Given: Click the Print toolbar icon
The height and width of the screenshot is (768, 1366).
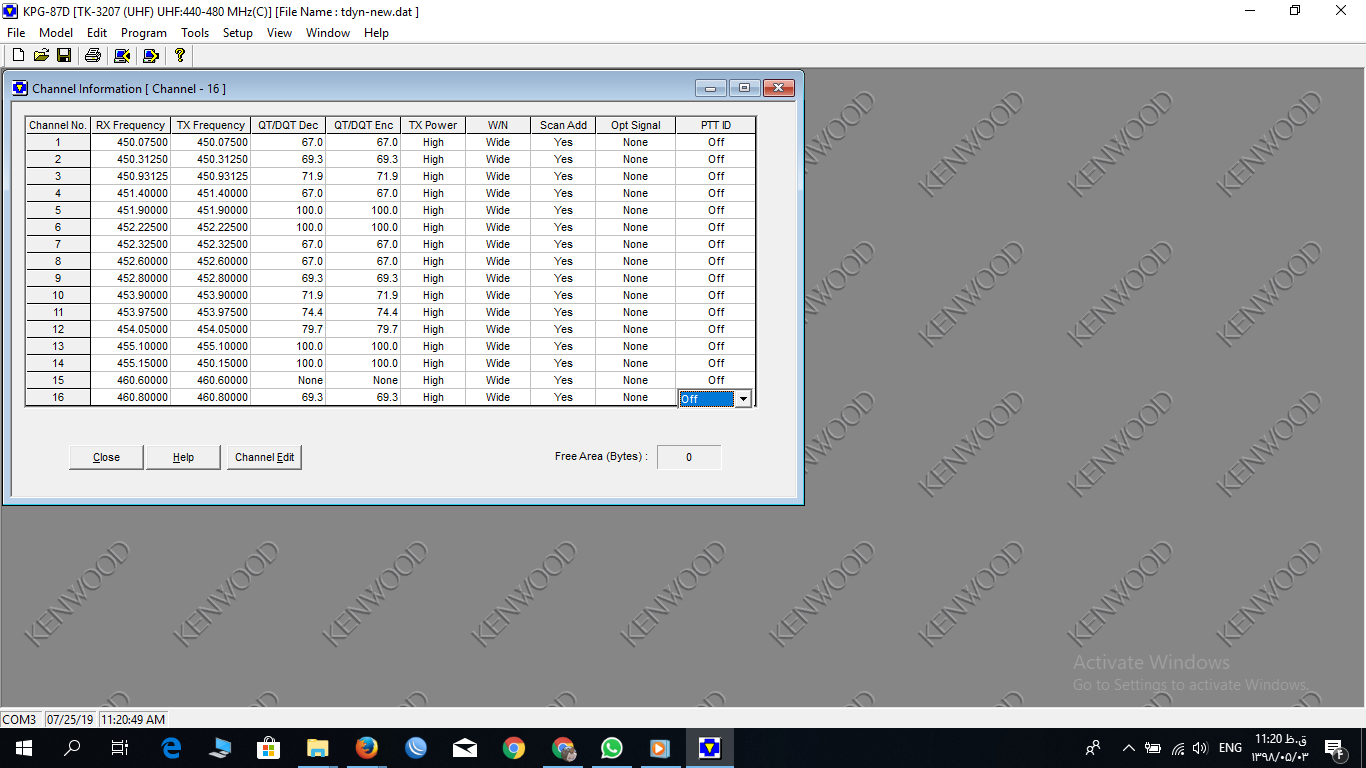Looking at the screenshot, I should [x=93, y=55].
